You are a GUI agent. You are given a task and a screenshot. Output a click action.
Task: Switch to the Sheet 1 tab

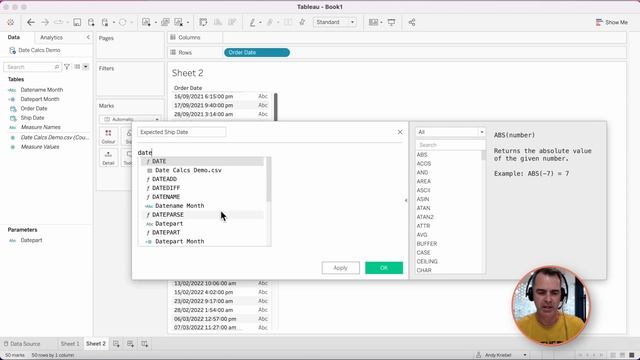pos(70,344)
